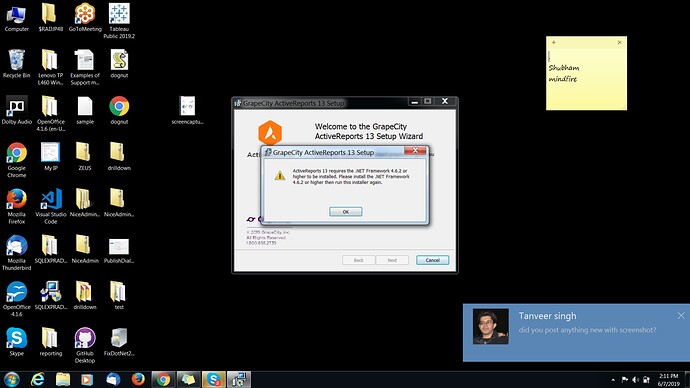This screenshot has height=388, width=690.
Task: Select the GitHub Desktop shortcut icon
Action: (85, 345)
